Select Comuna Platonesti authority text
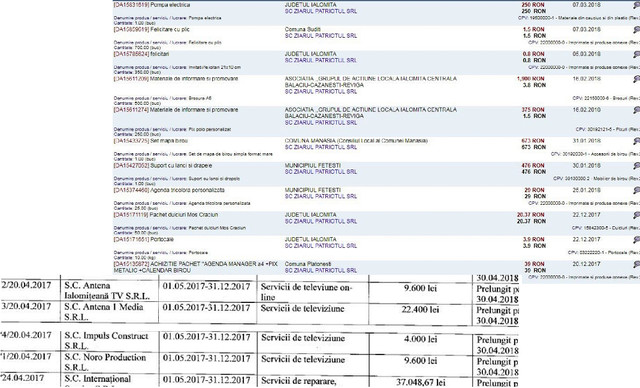 pyautogui.click(x=308, y=264)
